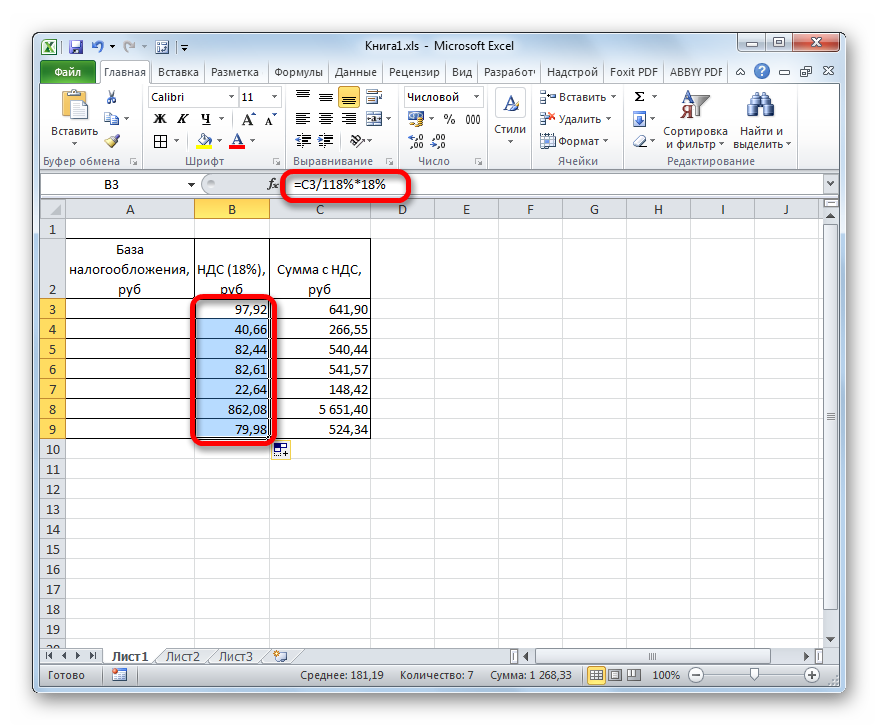Open the Name Box dropdown arrow
This screenshot has width=879, height=726.
tap(191, 185)
